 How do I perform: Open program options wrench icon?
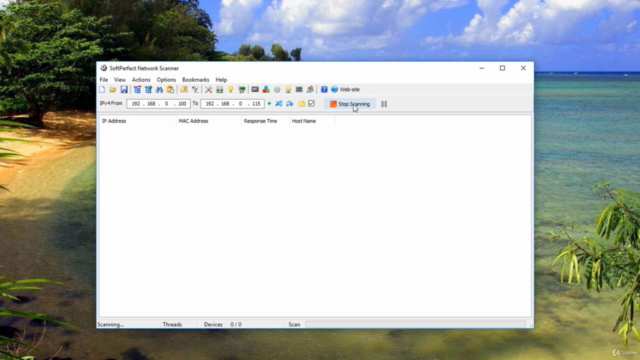tap(209, 89)
